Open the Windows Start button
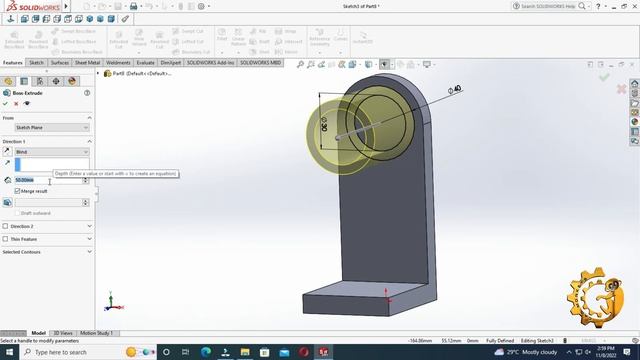640x360 pixels. point(9,352)
